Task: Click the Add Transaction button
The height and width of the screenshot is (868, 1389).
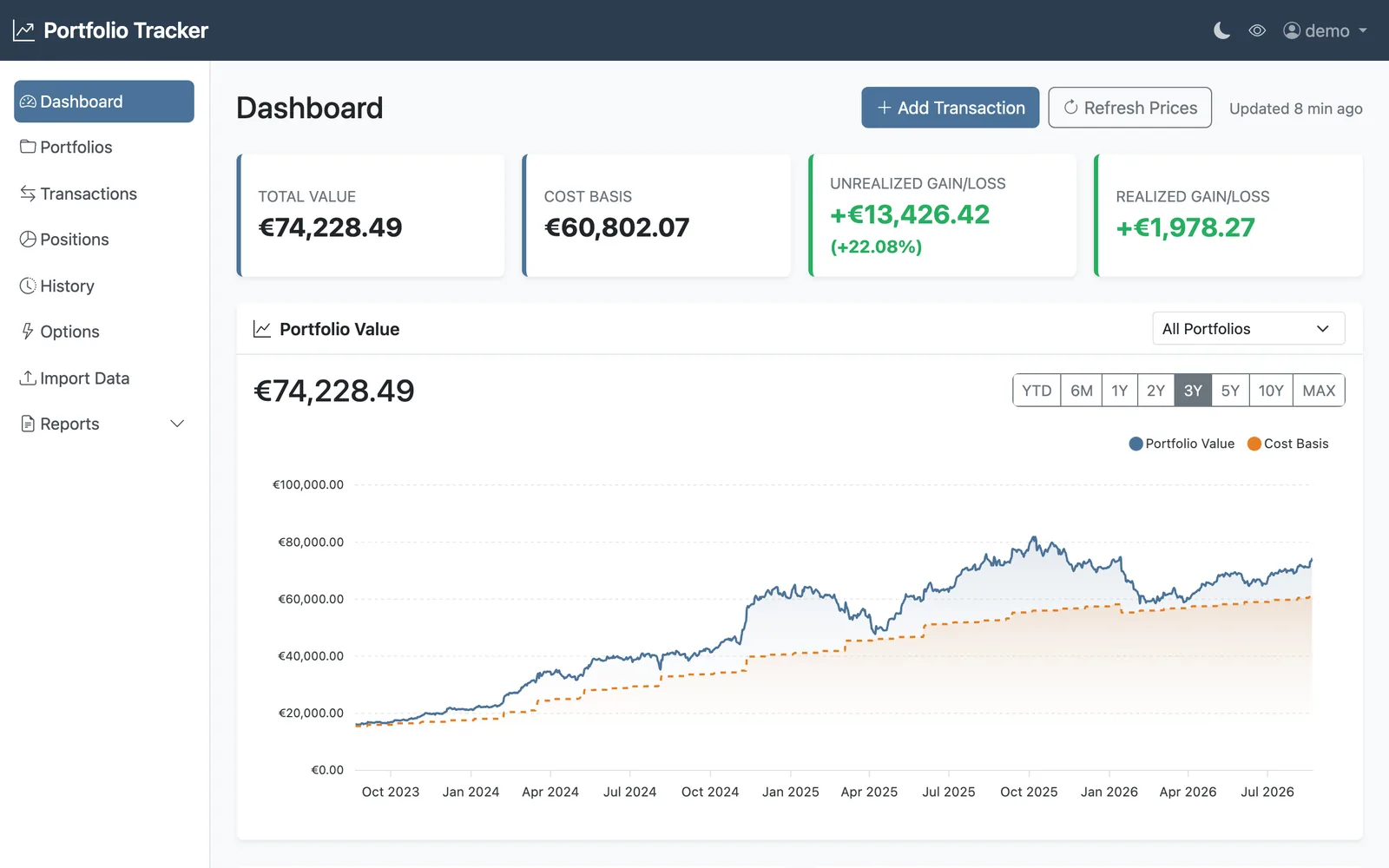Action: (950, 108)
